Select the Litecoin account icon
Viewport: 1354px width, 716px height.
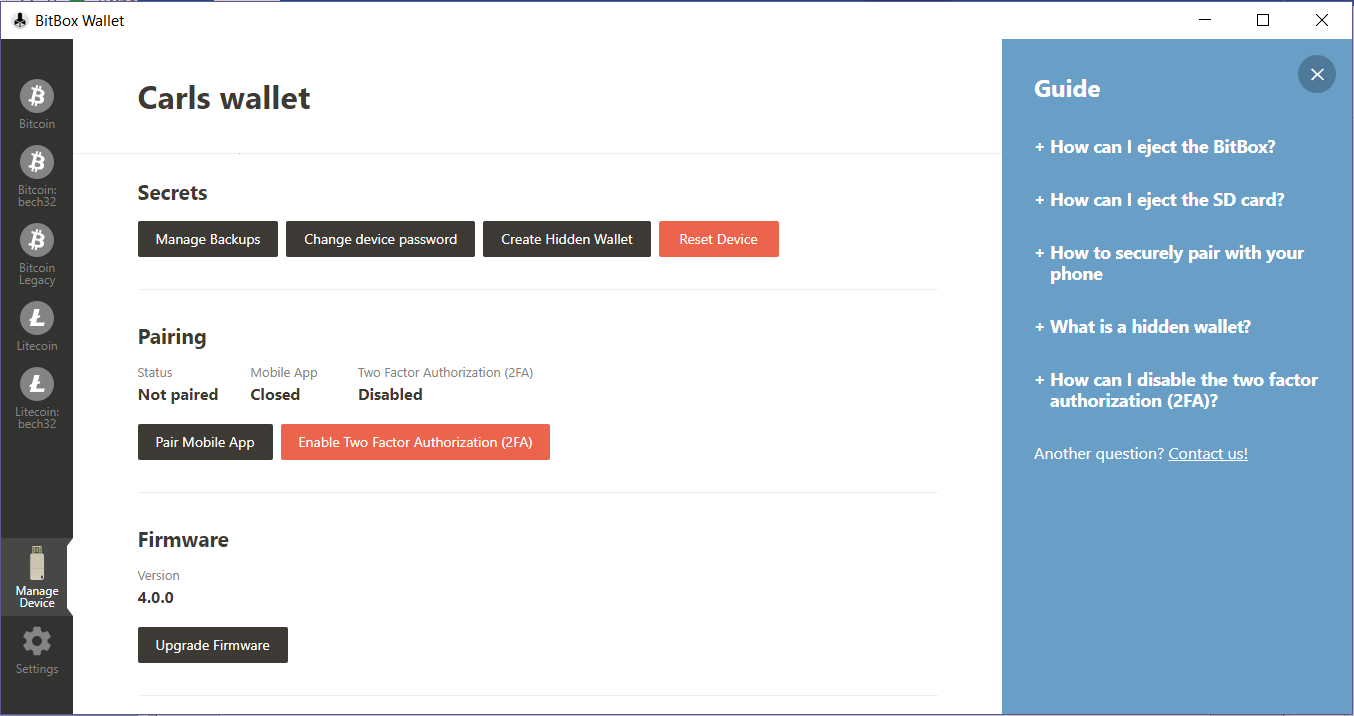[37, 318]
